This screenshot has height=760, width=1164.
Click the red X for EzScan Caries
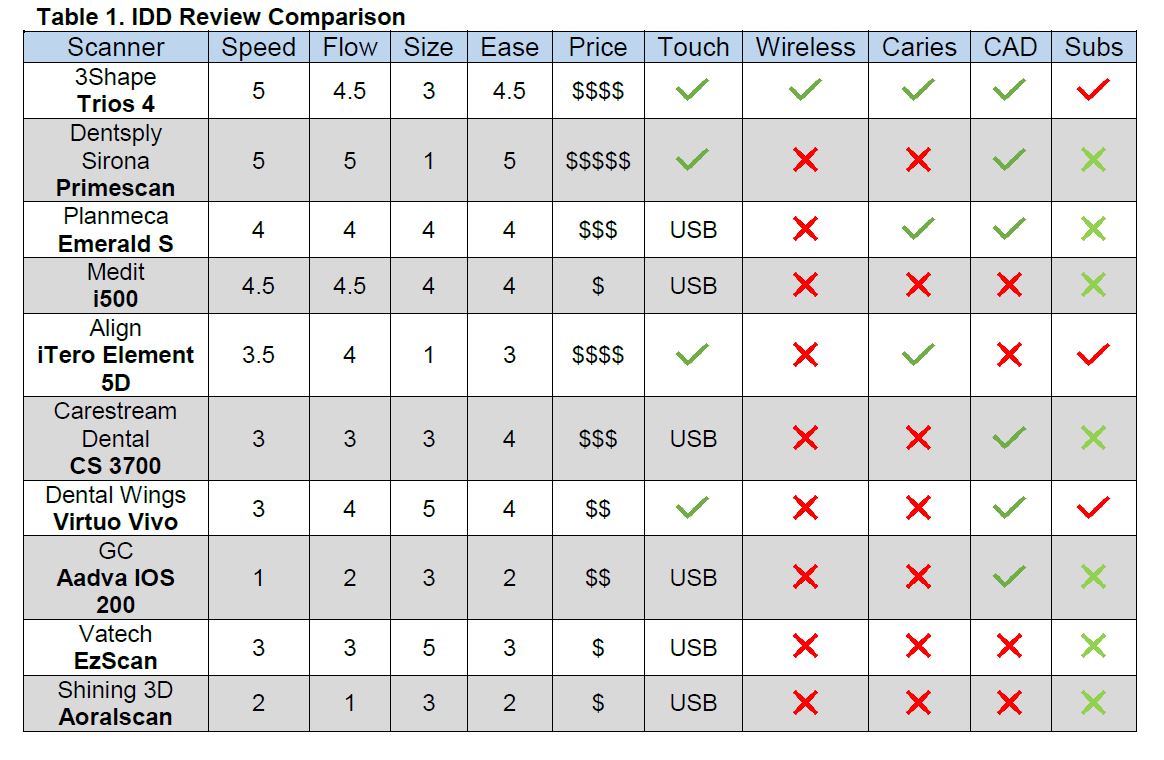click(918, 647)
